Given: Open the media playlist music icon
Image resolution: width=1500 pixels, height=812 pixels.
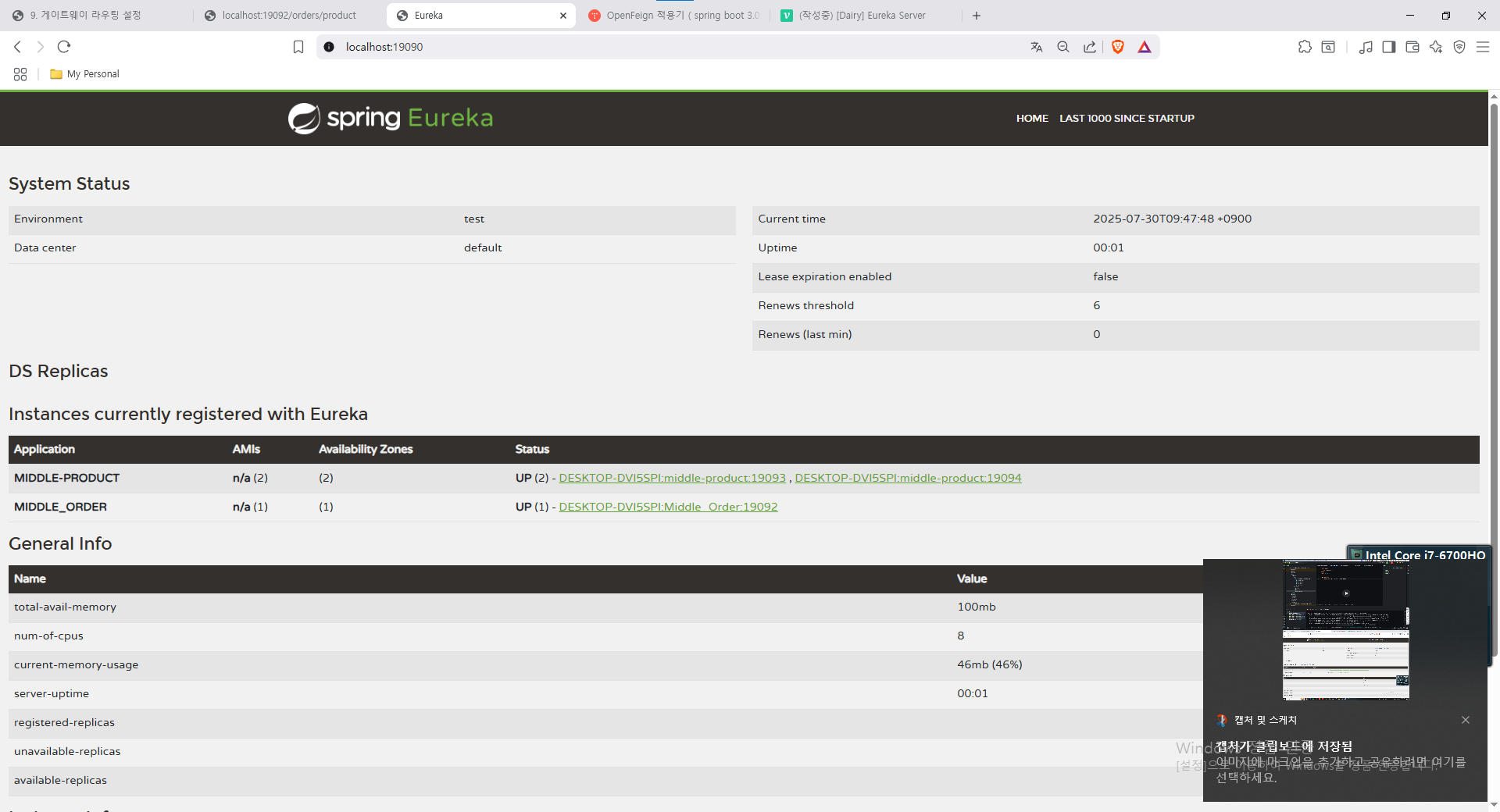Looking at the screenshot, I should (1366, 47).
